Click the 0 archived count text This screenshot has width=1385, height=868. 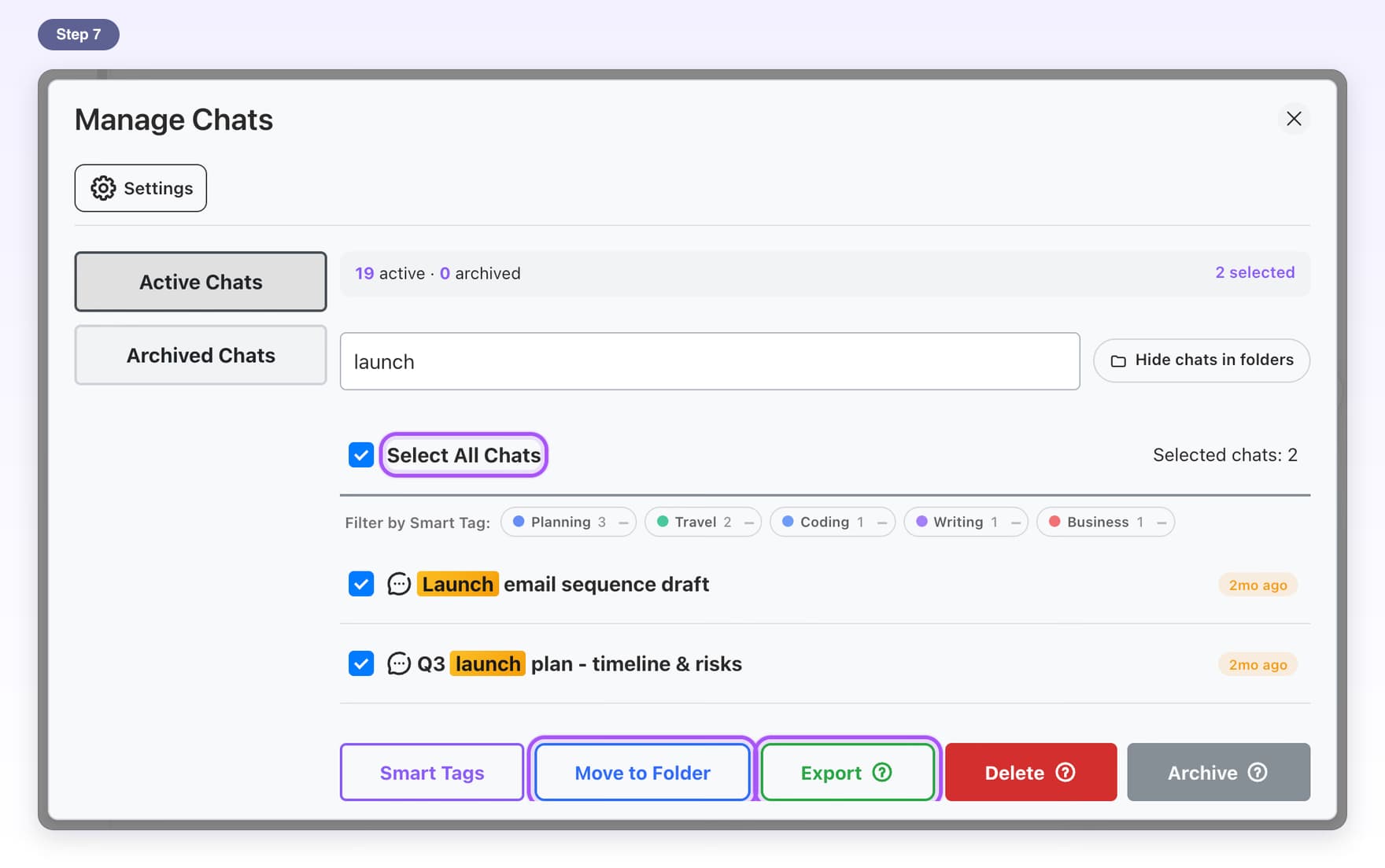[x=480, y=273]
